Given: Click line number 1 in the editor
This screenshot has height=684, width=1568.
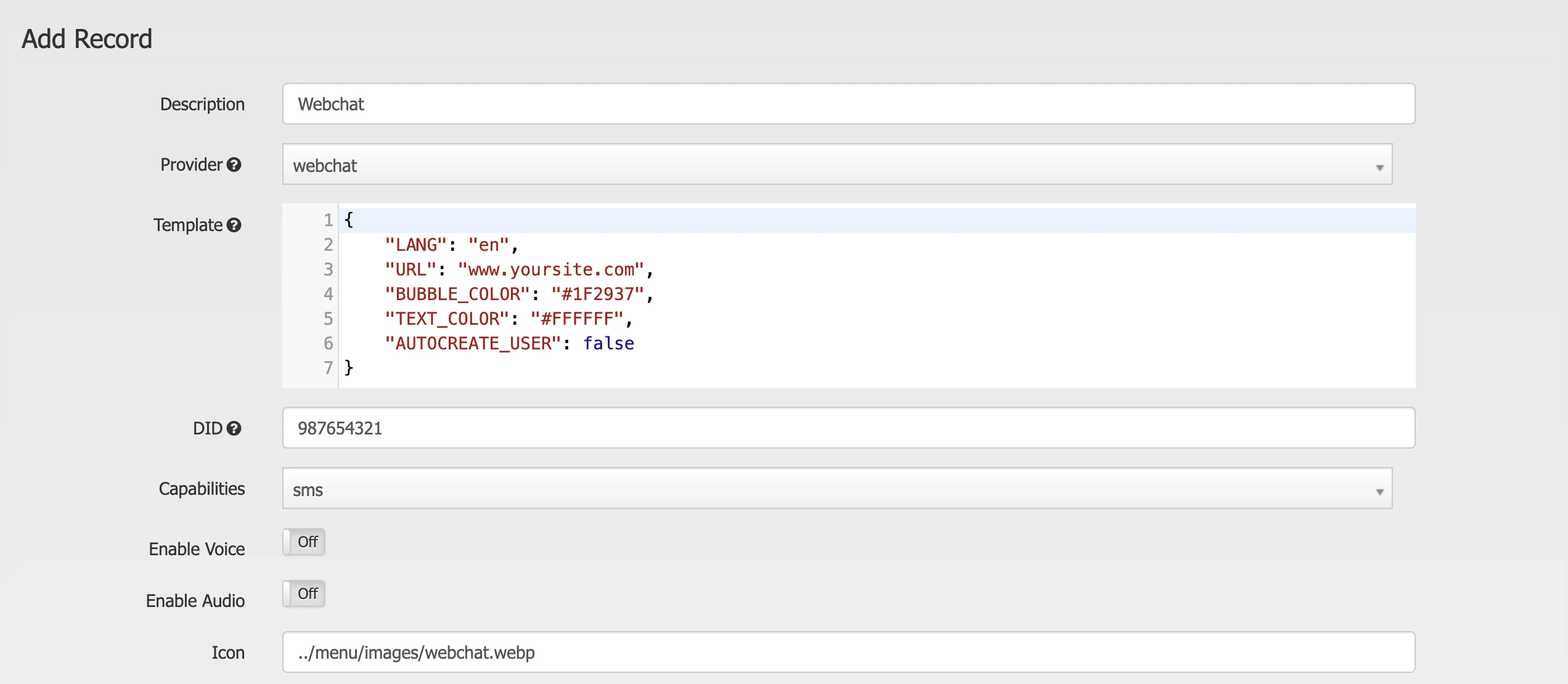Looking at the screenshot, I should [327, 220].
